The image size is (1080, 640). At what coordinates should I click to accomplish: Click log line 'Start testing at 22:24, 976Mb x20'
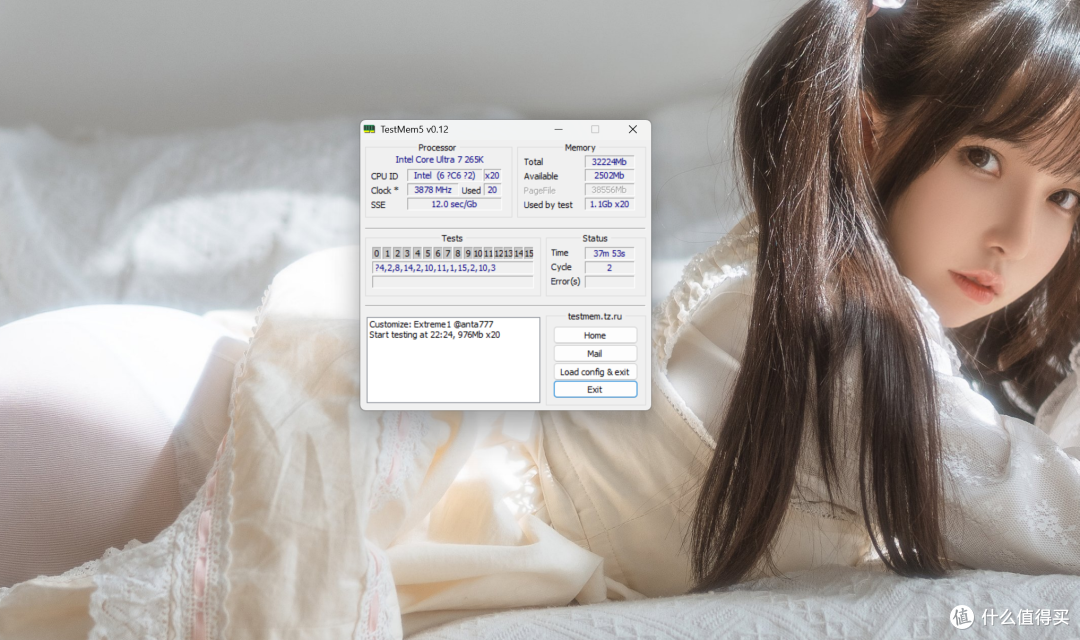(x=435, y=335)
